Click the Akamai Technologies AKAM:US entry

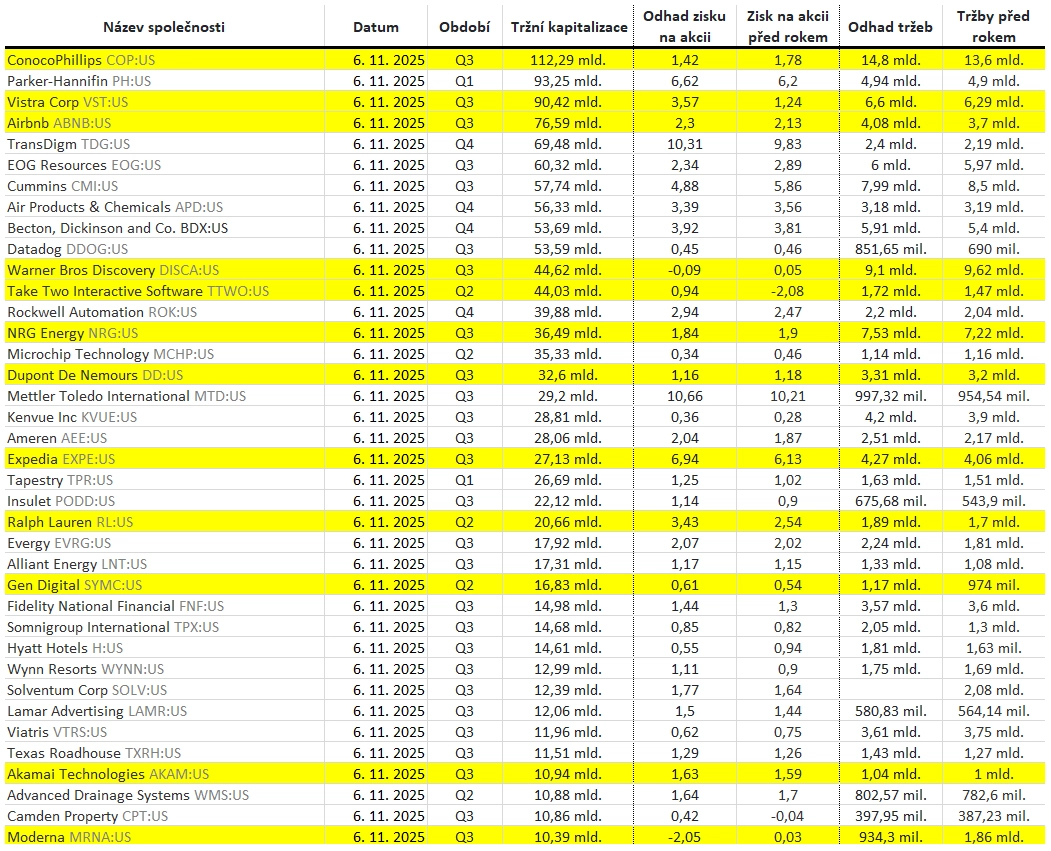(x=108, y=775)
